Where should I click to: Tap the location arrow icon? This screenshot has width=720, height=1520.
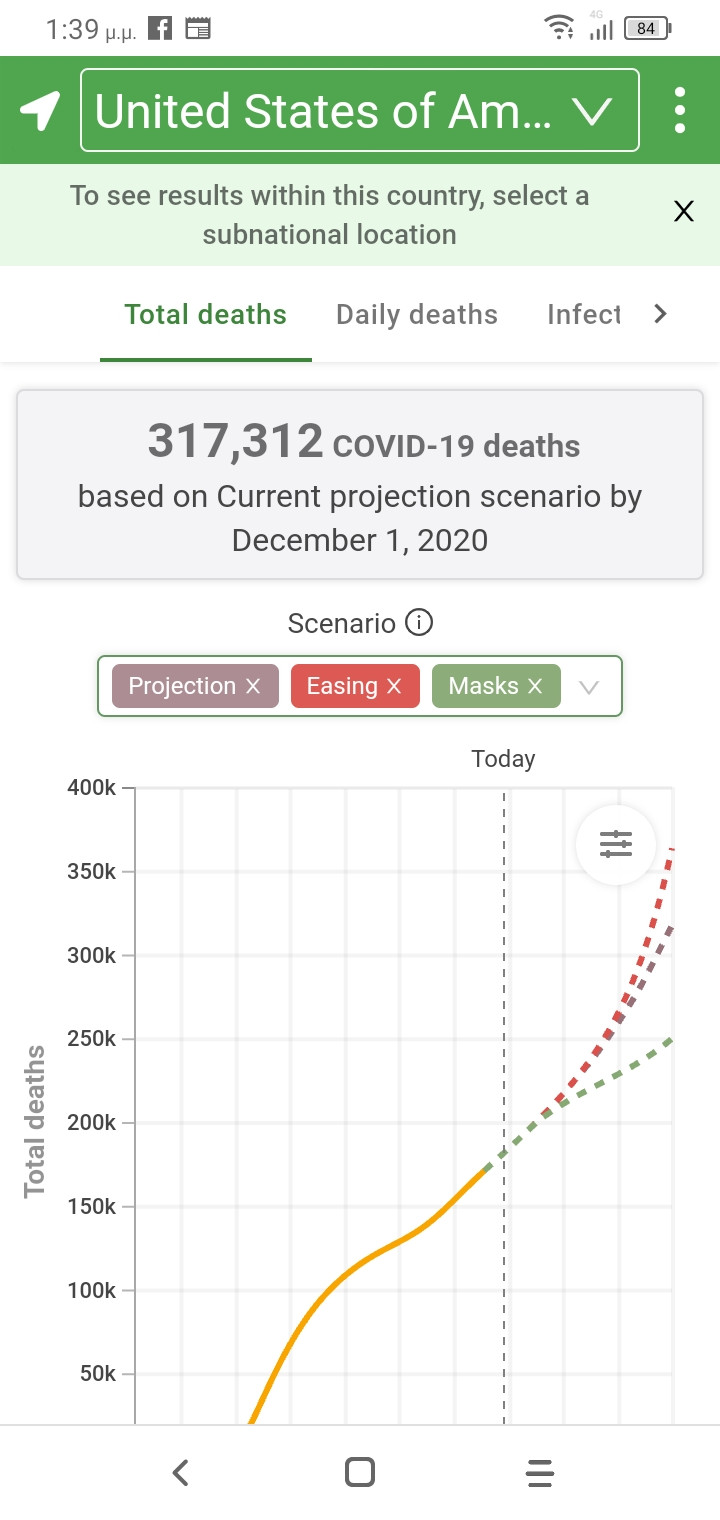(x=40, y=110)
